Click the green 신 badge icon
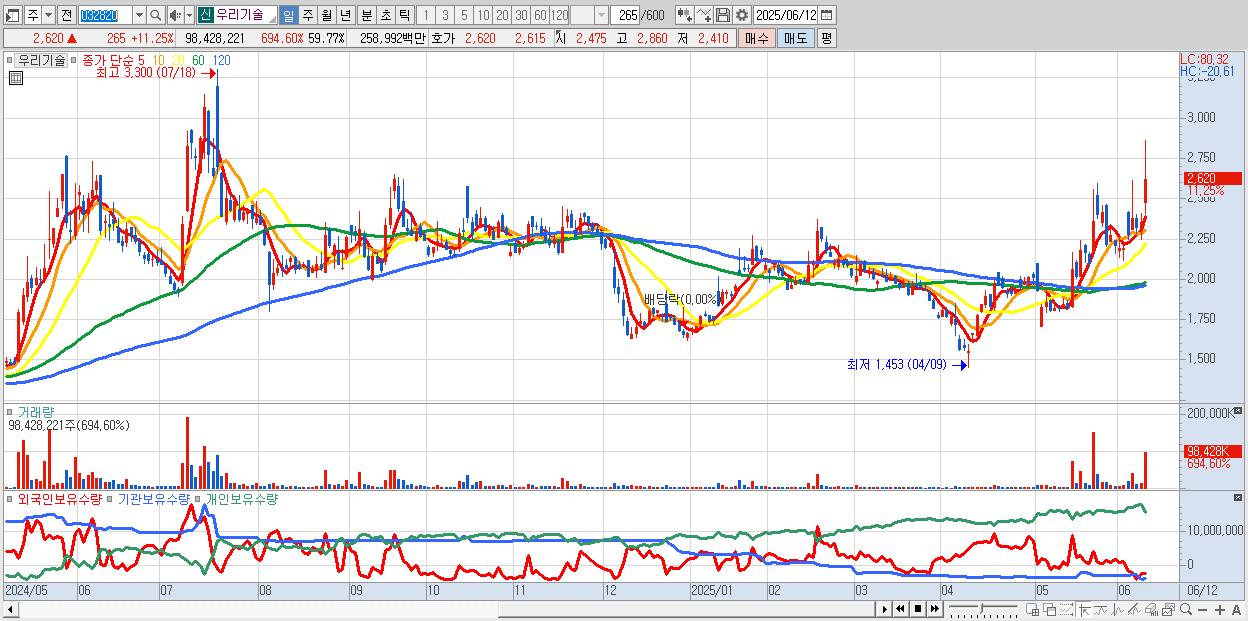The image size is (1248, 621). coord(205,15)
